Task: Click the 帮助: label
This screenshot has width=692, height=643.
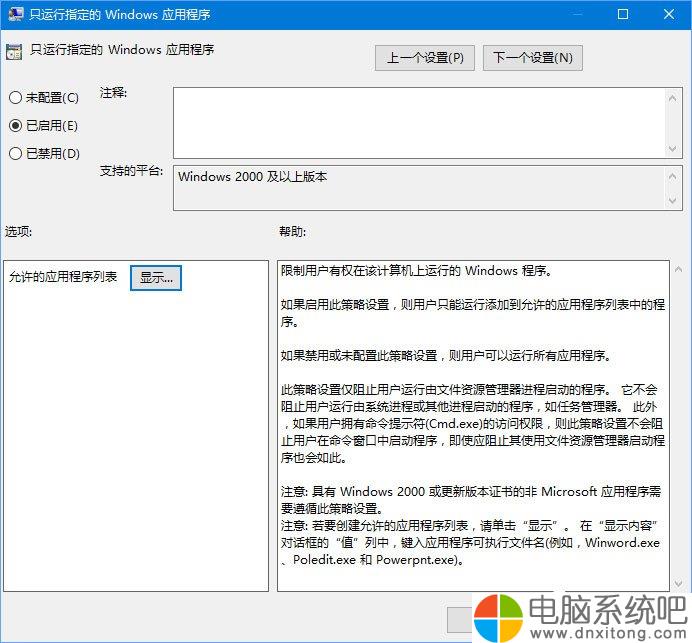Action: tap(292, 231)
